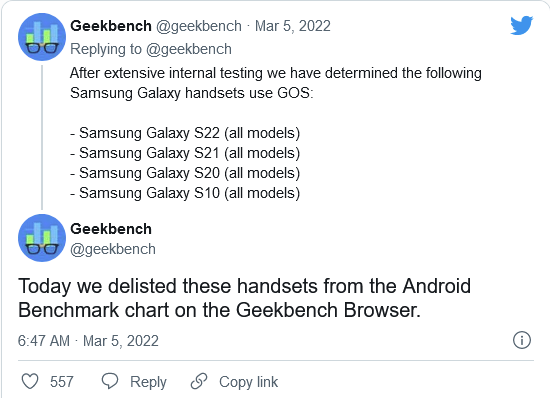The image size is (550, 398).
Task: Click the Samsung Galaxy S22 list line
Action: [185, 133]
